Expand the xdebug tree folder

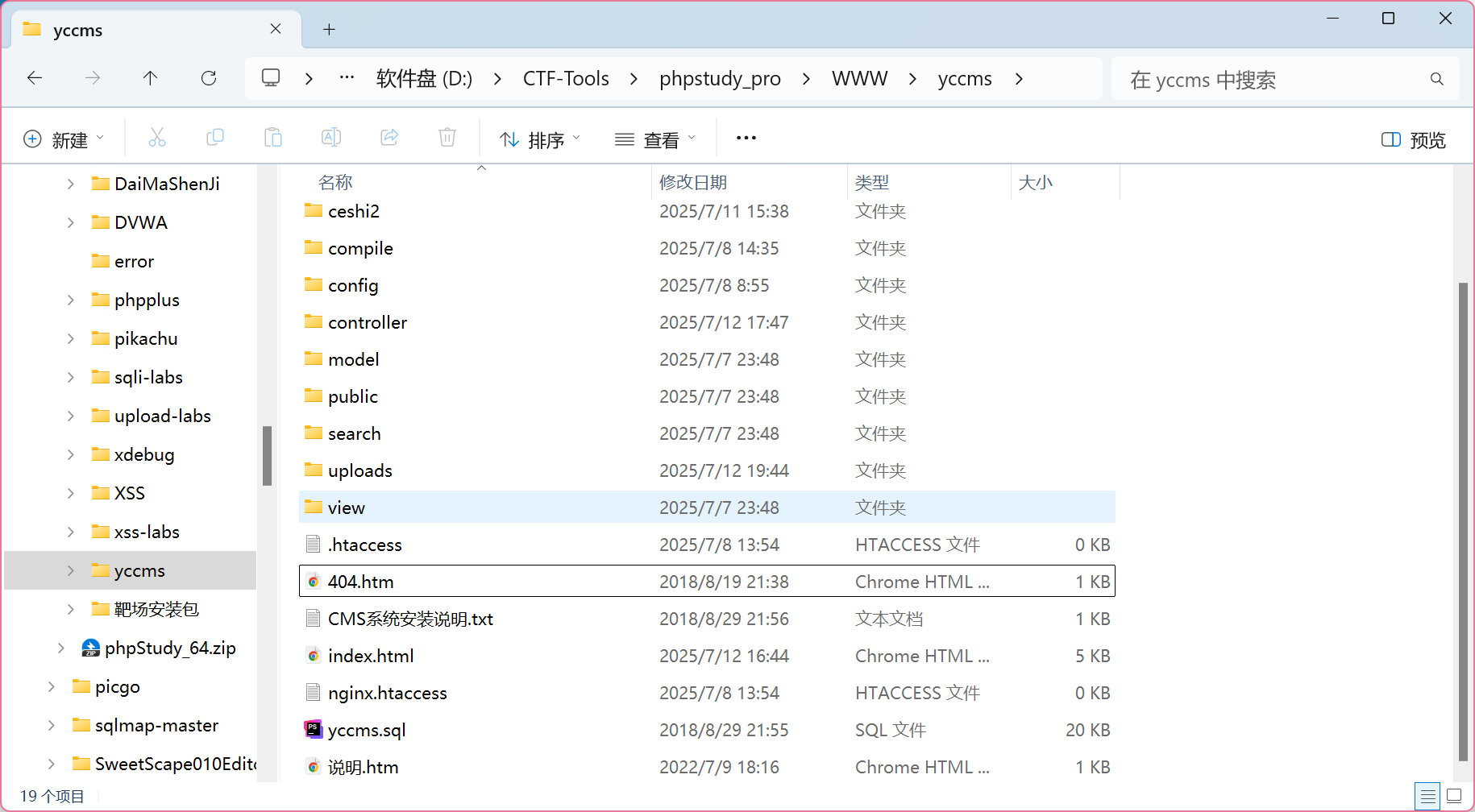point(71,454)
